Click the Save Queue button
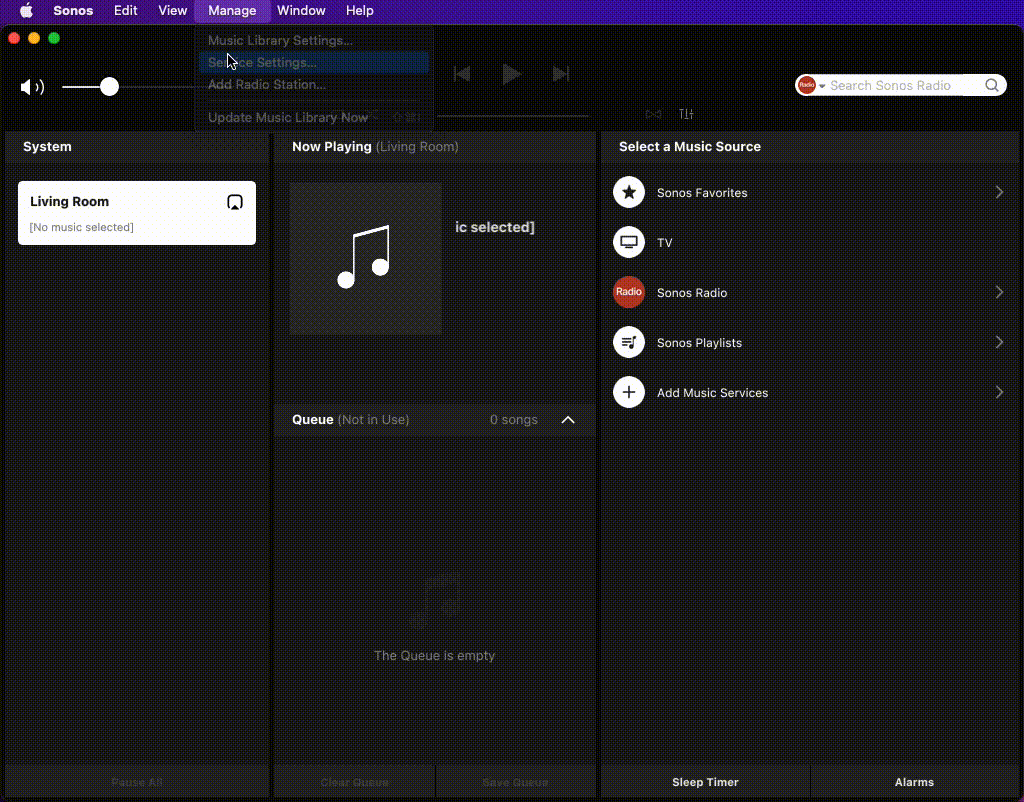This screenshot has width=1024, height=802. 515,782
